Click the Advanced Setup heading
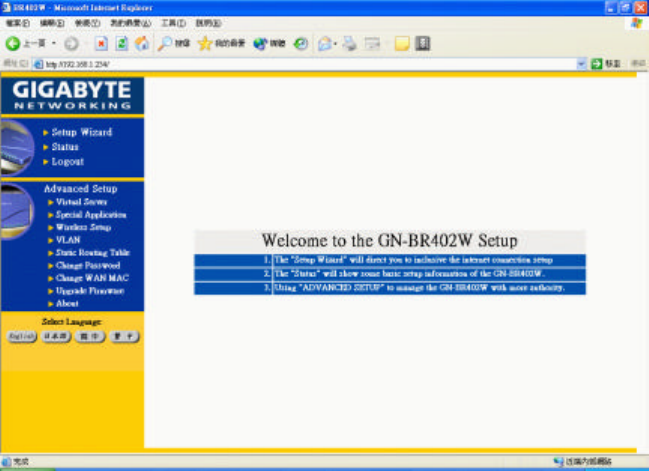This screenshot has height=471, width=649. click(81, 189)
